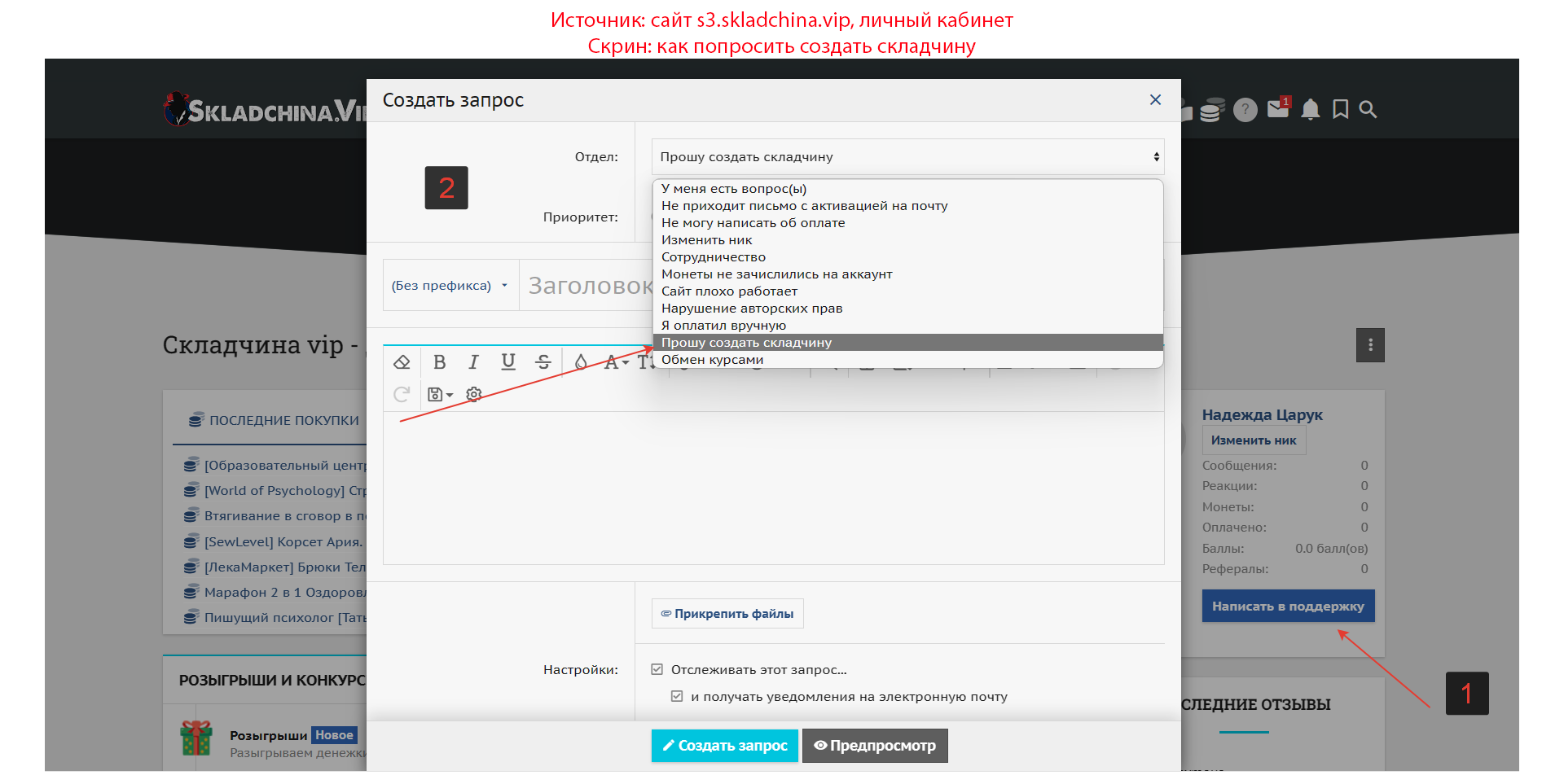
Task: Select option Сайт плохо работает
Action: pos(907,291)
